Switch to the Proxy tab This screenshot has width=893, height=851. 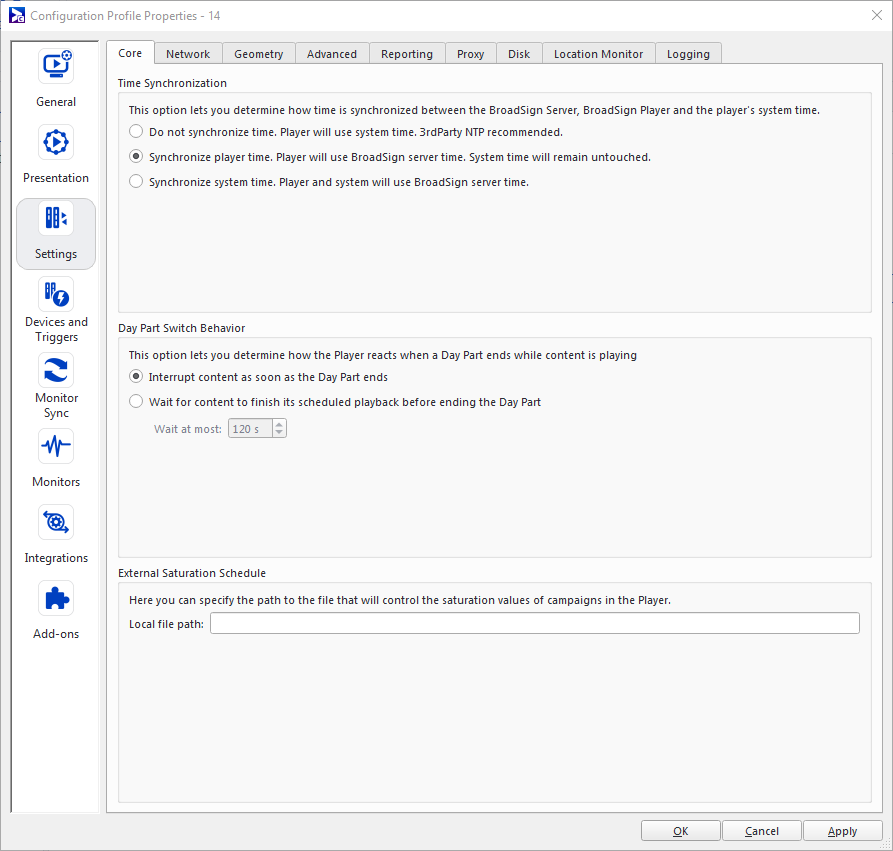[470, 54]
